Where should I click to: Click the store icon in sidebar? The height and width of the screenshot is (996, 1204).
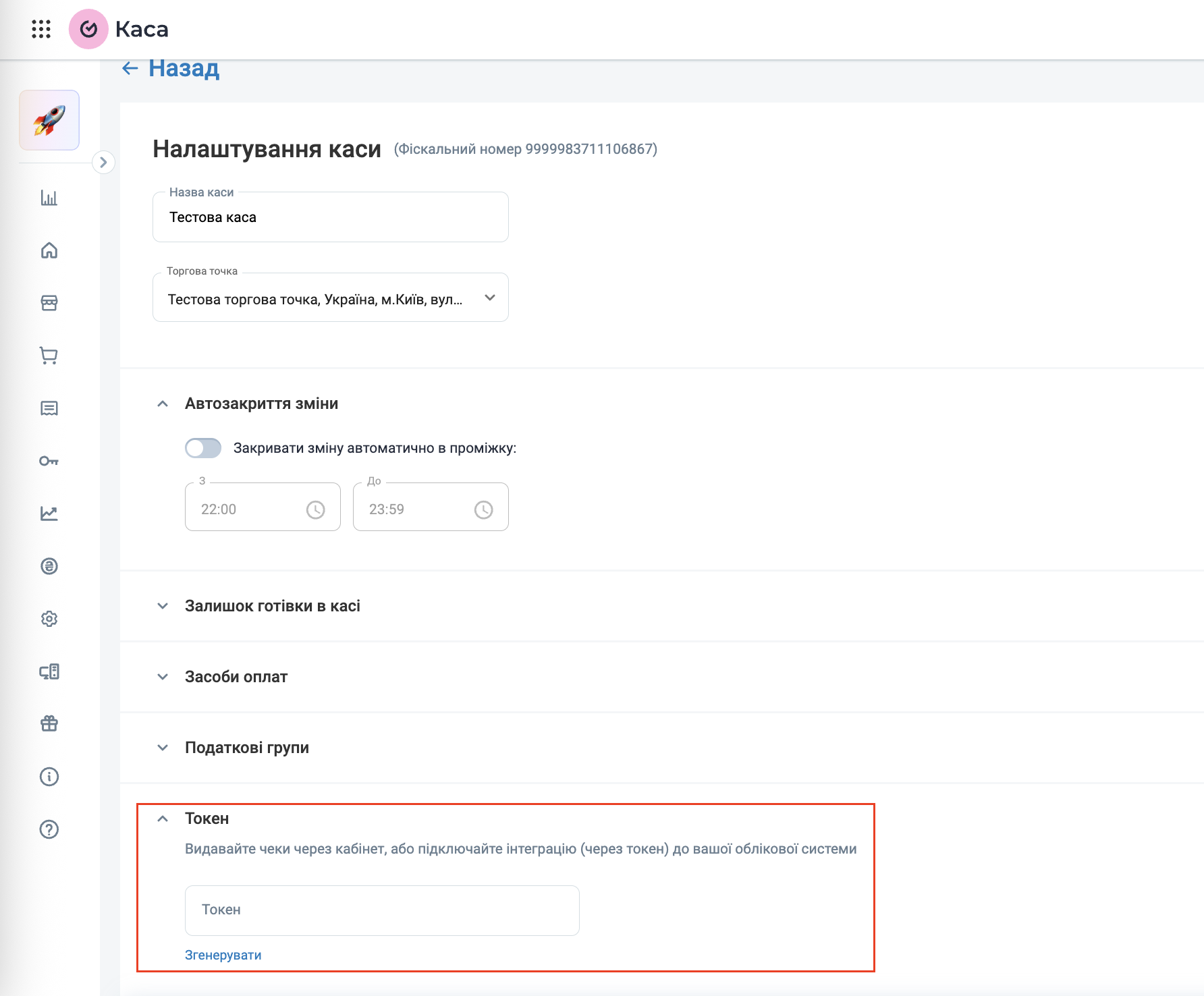click(x=49, y=303)
